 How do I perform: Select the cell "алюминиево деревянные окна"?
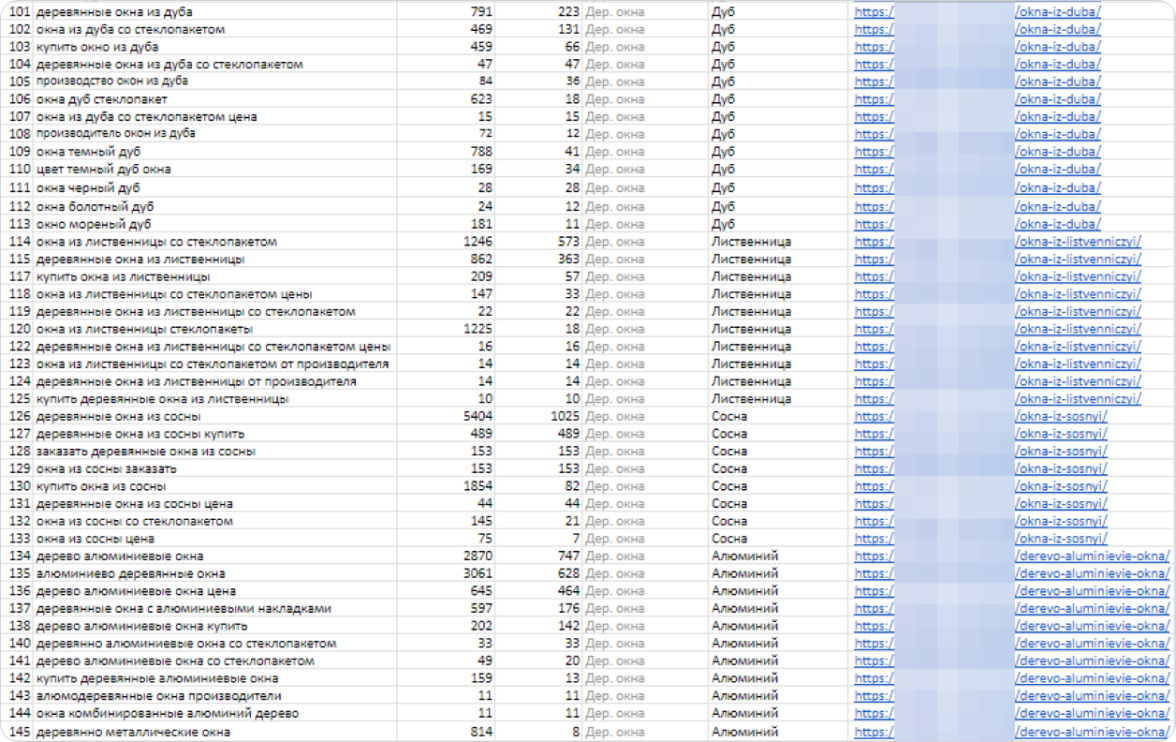(130, 573)
